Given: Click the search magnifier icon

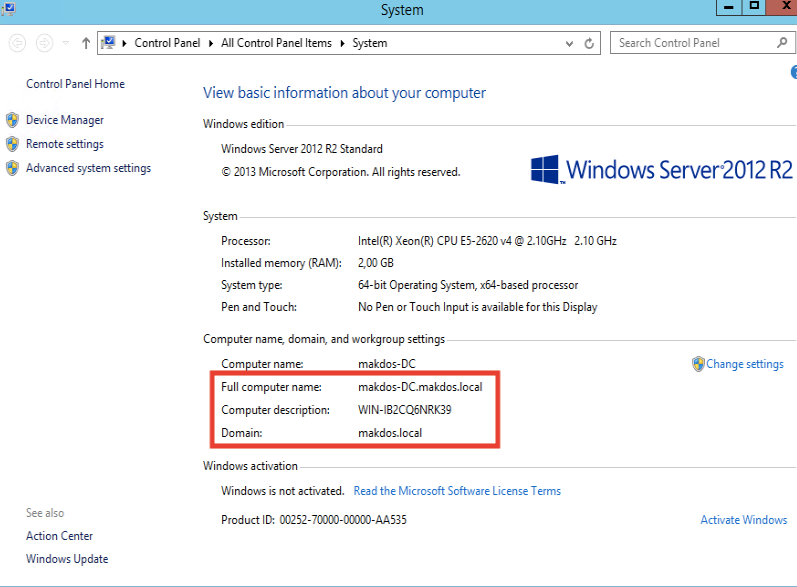Looking at the screenshot, I should click(782, 43).
